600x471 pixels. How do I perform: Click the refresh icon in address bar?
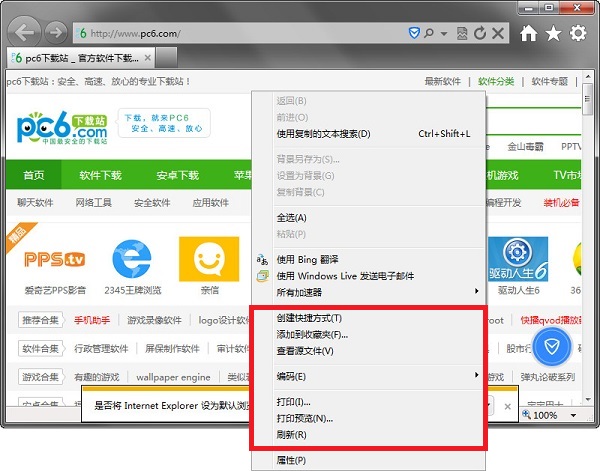(480, 33)
